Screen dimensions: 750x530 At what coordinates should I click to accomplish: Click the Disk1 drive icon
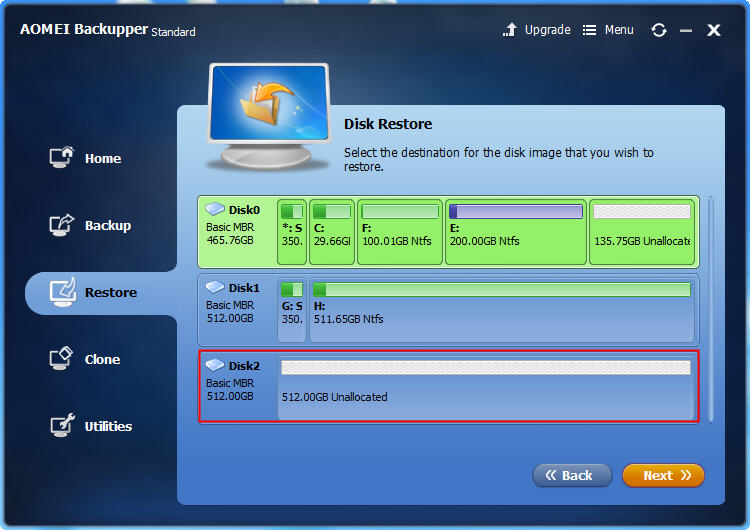tap(215, 287)
